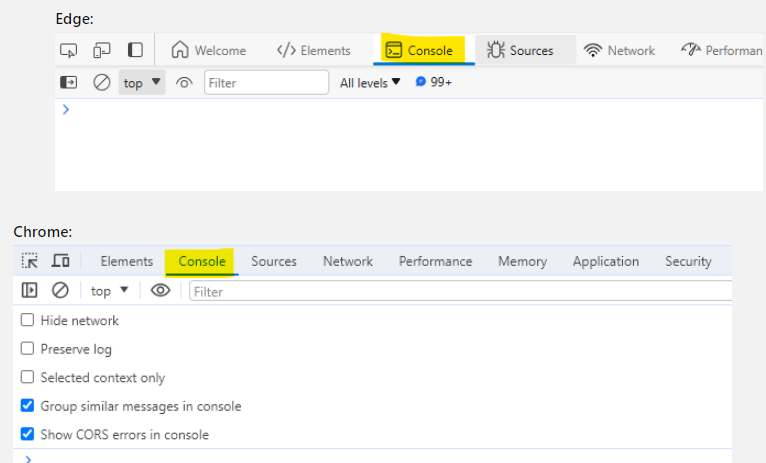Open Edge All levels dropdown
Image resolution: width=766 pixels, height=463 pixels.
tap(370, 83)
